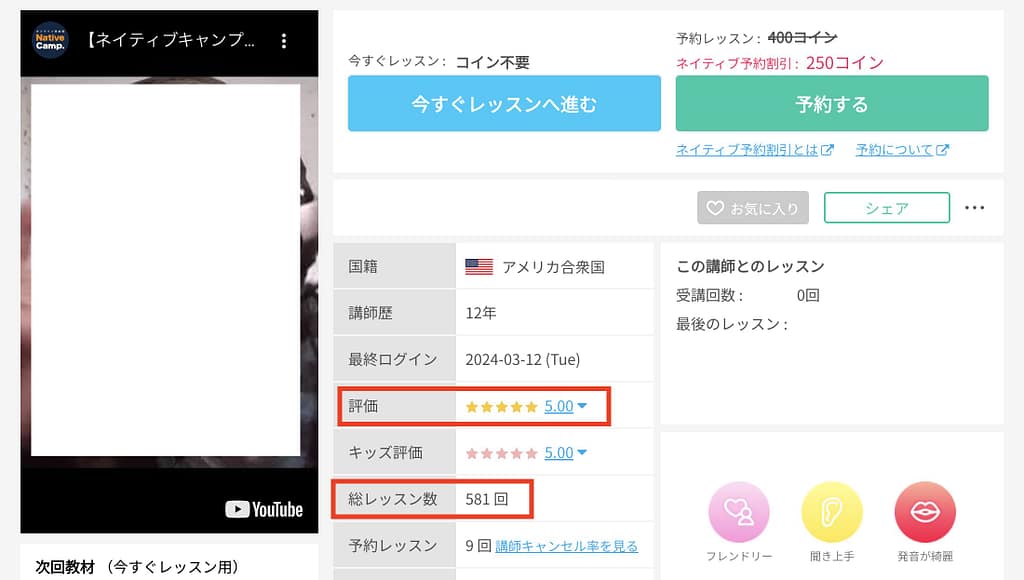Select the フレンドリー heart badge icon
This screenshot has height=580, width=1024.
coord(738,513)
